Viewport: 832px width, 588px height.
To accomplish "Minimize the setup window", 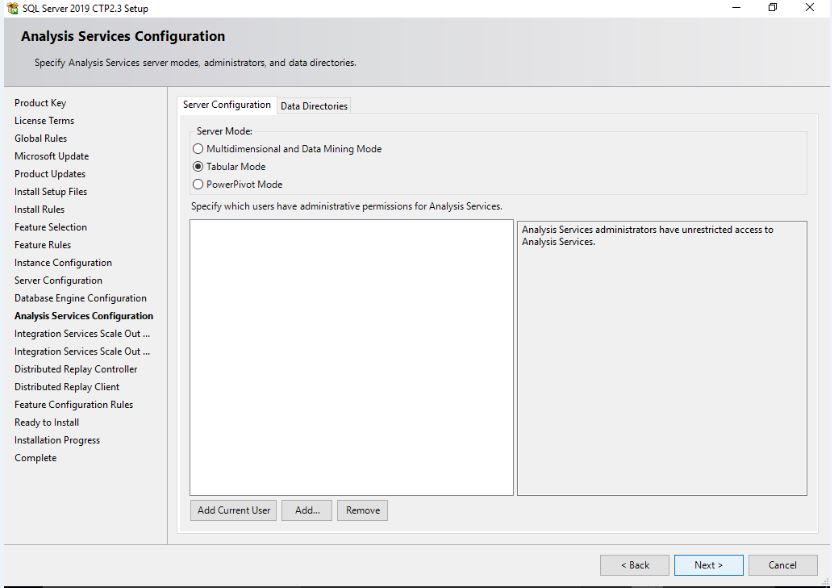I will pyautogui.click(x=736, y=7).
